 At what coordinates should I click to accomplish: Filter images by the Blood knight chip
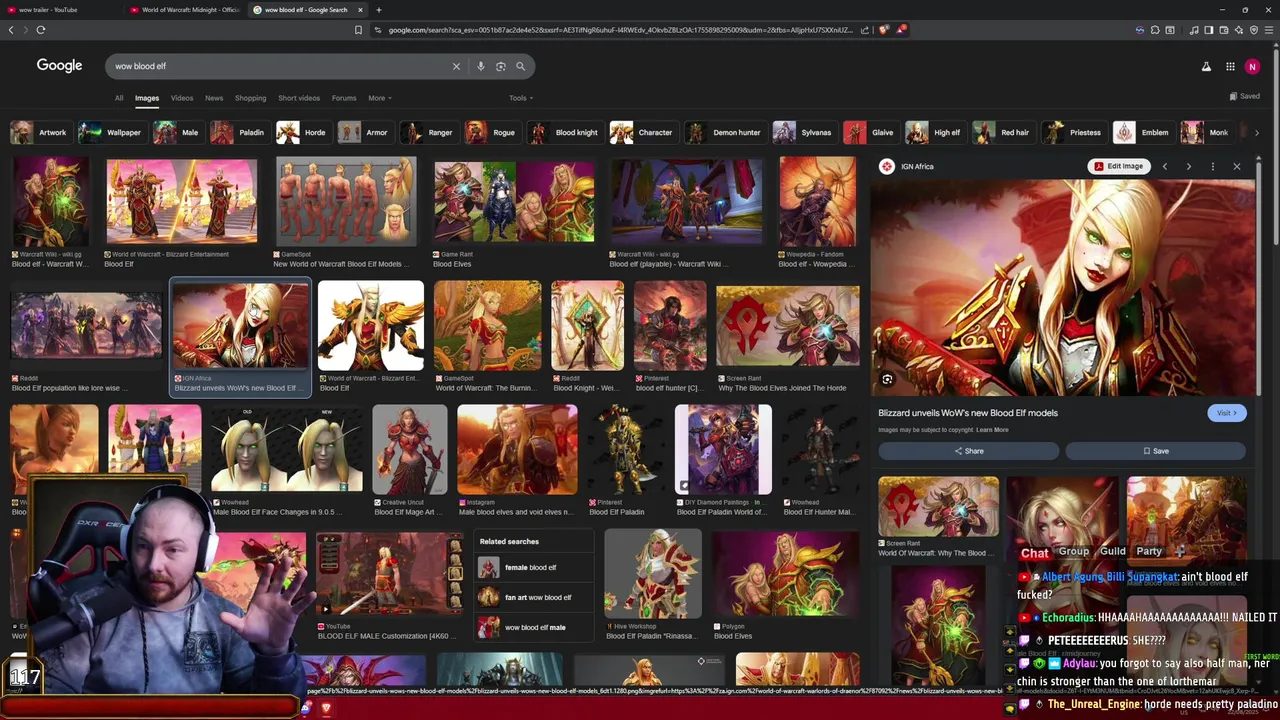[564, 132]
